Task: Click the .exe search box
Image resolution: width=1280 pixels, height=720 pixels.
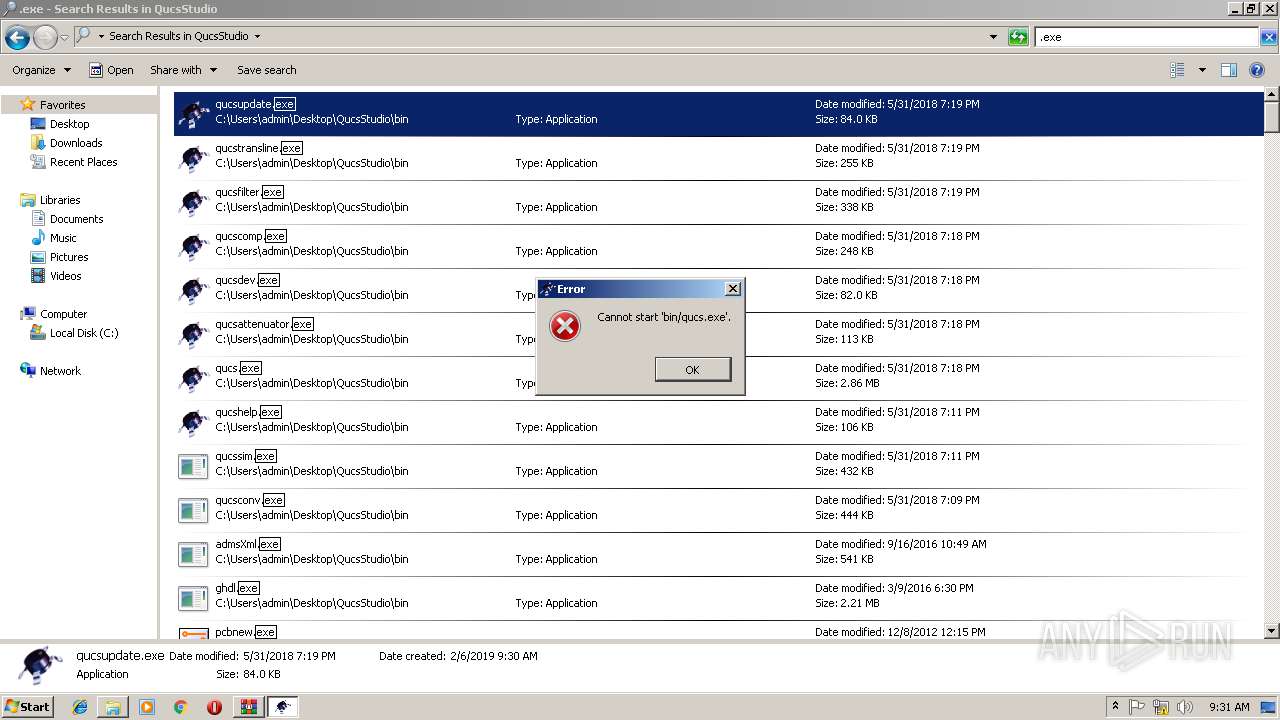Action: click(1146, 37)
